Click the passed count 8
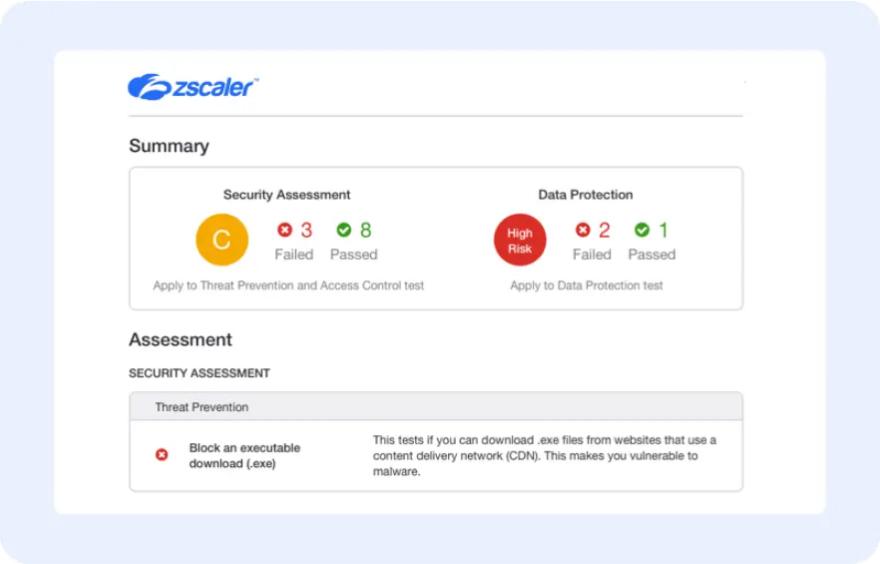880x564 pixels. point(365,230)
